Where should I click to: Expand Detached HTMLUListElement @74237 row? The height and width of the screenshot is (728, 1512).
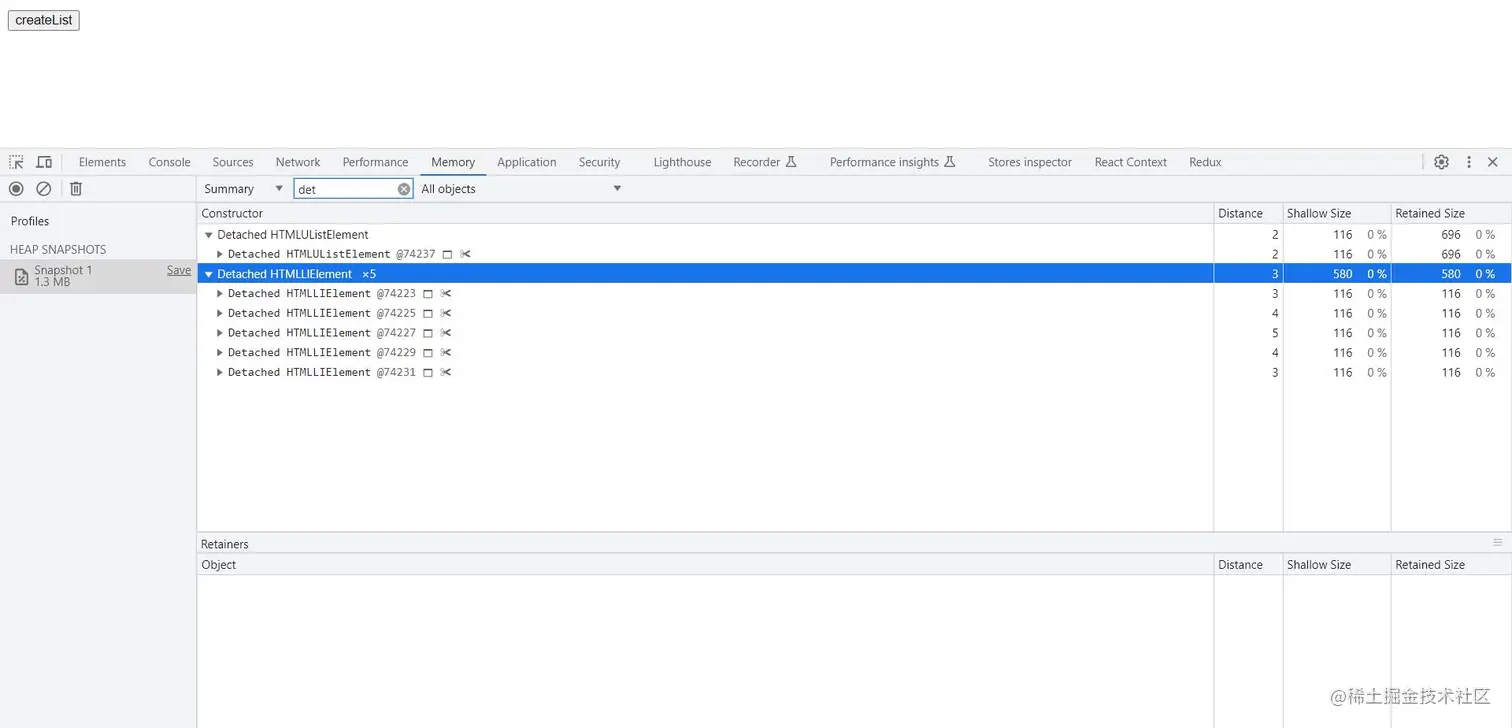pos(220,254)
